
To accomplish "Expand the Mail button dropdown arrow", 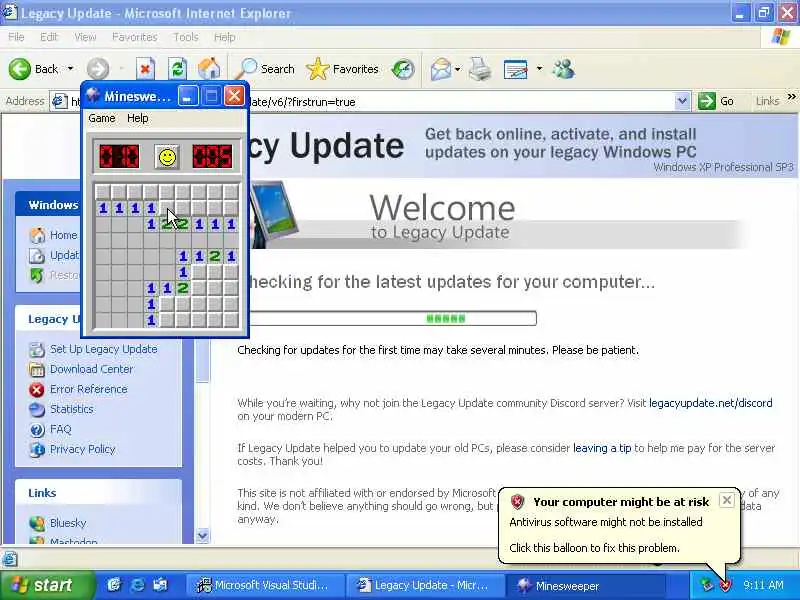I will coord(458,69).
